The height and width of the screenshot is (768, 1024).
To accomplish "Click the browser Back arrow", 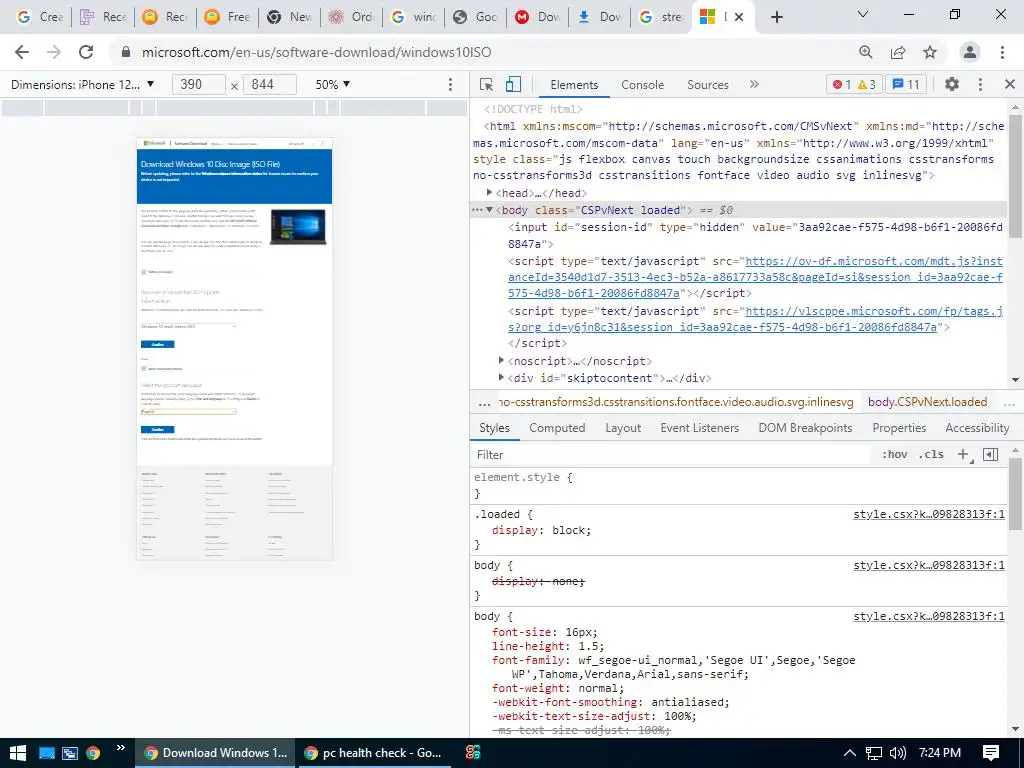I will click(x=22, y=52).
